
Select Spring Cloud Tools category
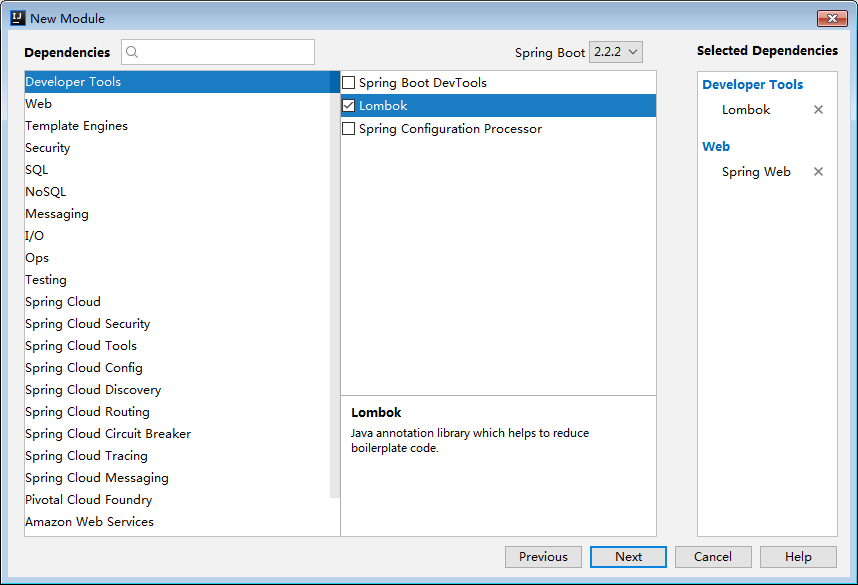177,345
